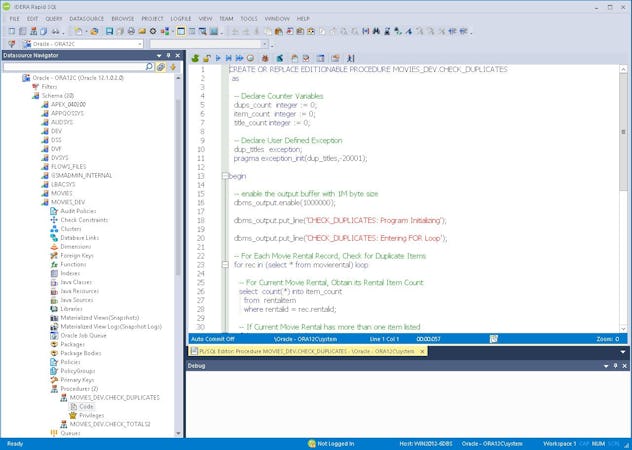This screenshot has height=450, width=632.
Task: Click the binoculars Find icon in main toolbar
Action: coord(376,31)
